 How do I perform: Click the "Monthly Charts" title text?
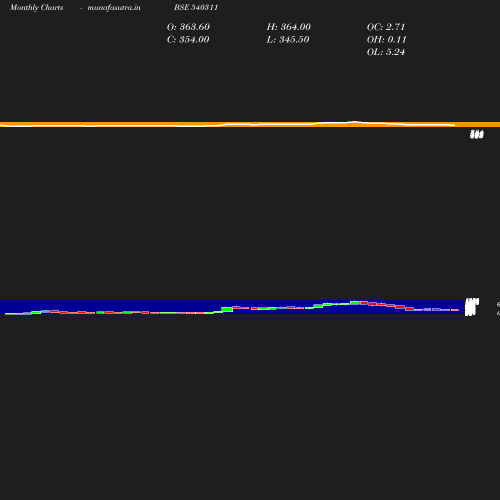coord(37,7)
